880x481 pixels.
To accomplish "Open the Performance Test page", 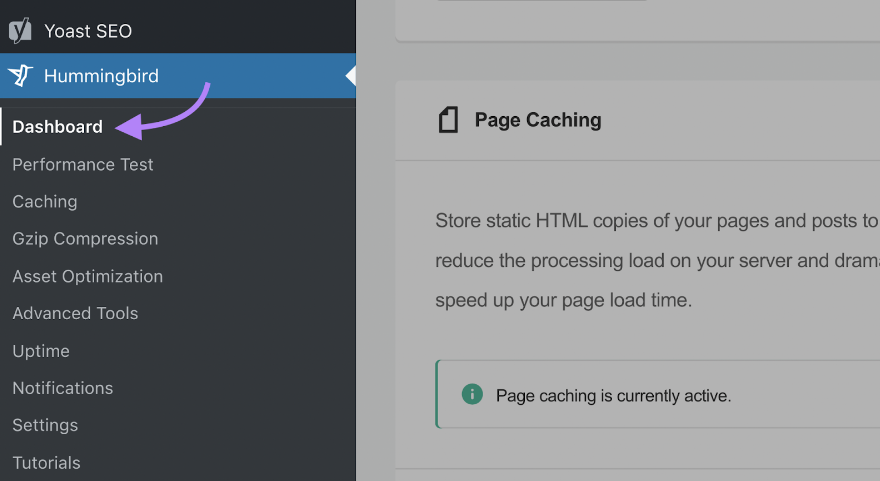I will (82, 164).
